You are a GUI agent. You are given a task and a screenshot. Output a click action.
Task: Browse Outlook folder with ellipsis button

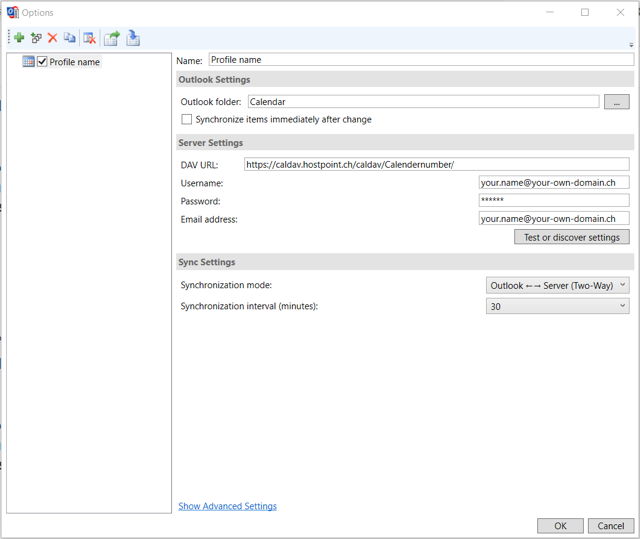(616, 102)
